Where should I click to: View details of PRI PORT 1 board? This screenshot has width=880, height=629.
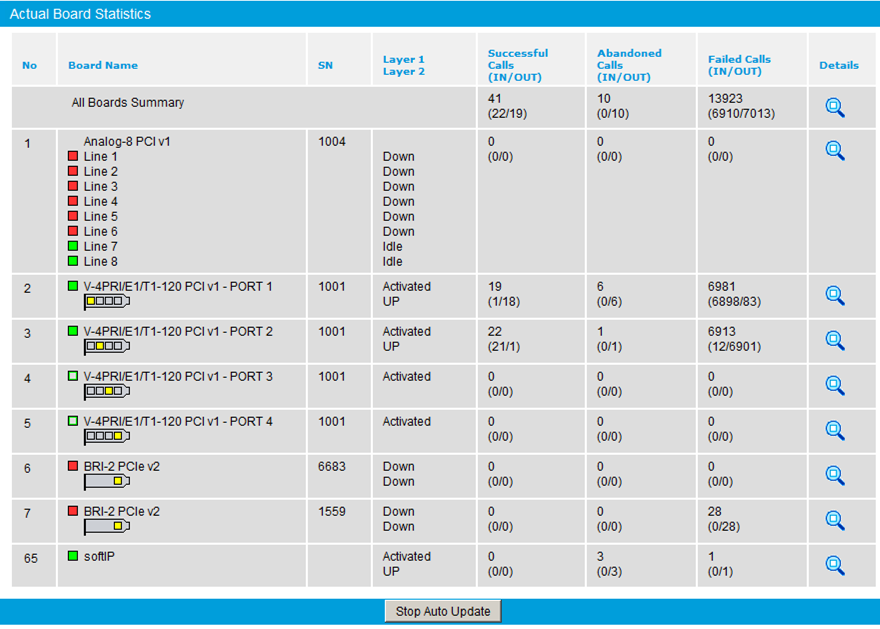(835, 295)
